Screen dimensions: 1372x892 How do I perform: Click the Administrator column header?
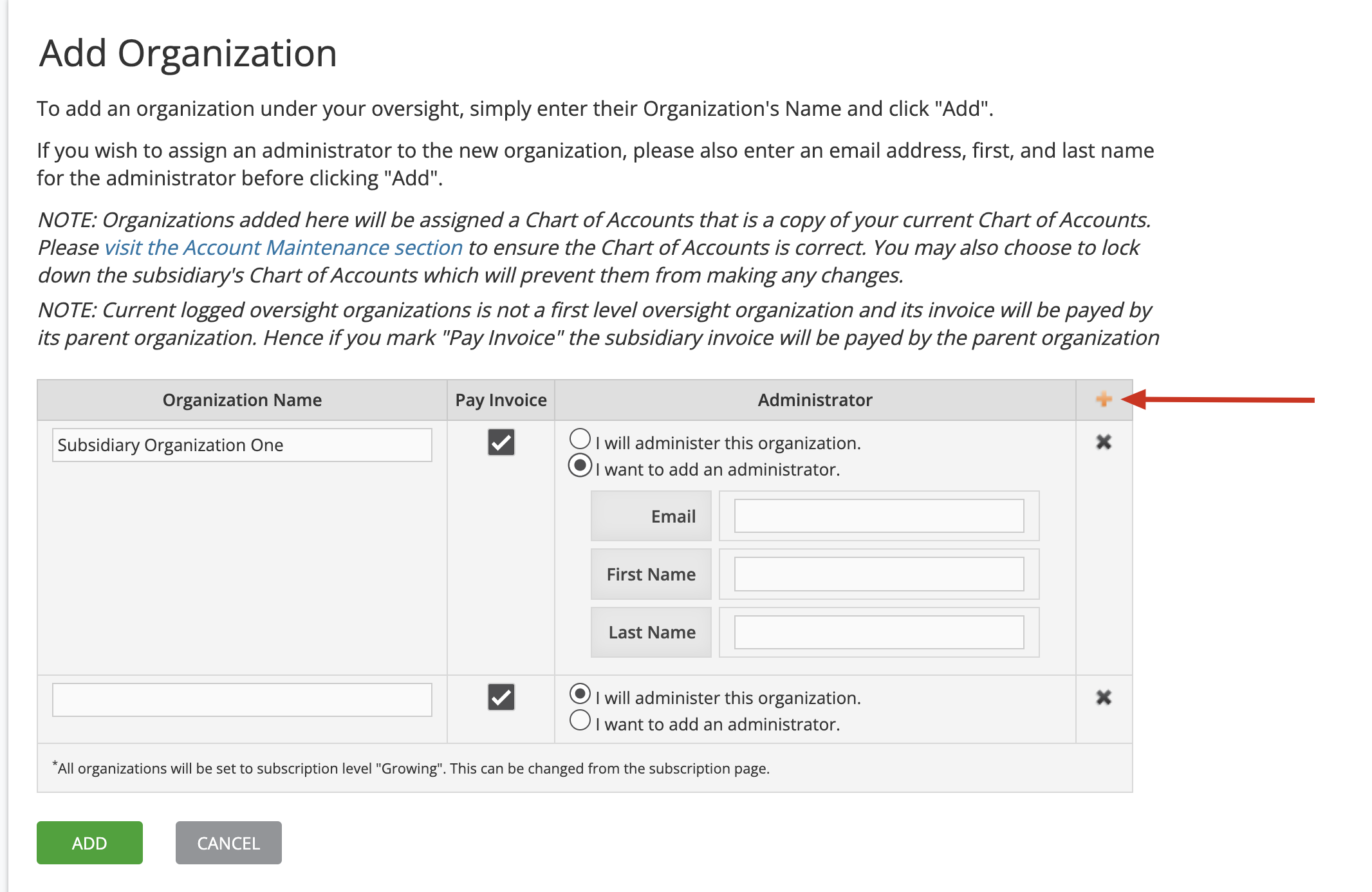pos(815,400)
